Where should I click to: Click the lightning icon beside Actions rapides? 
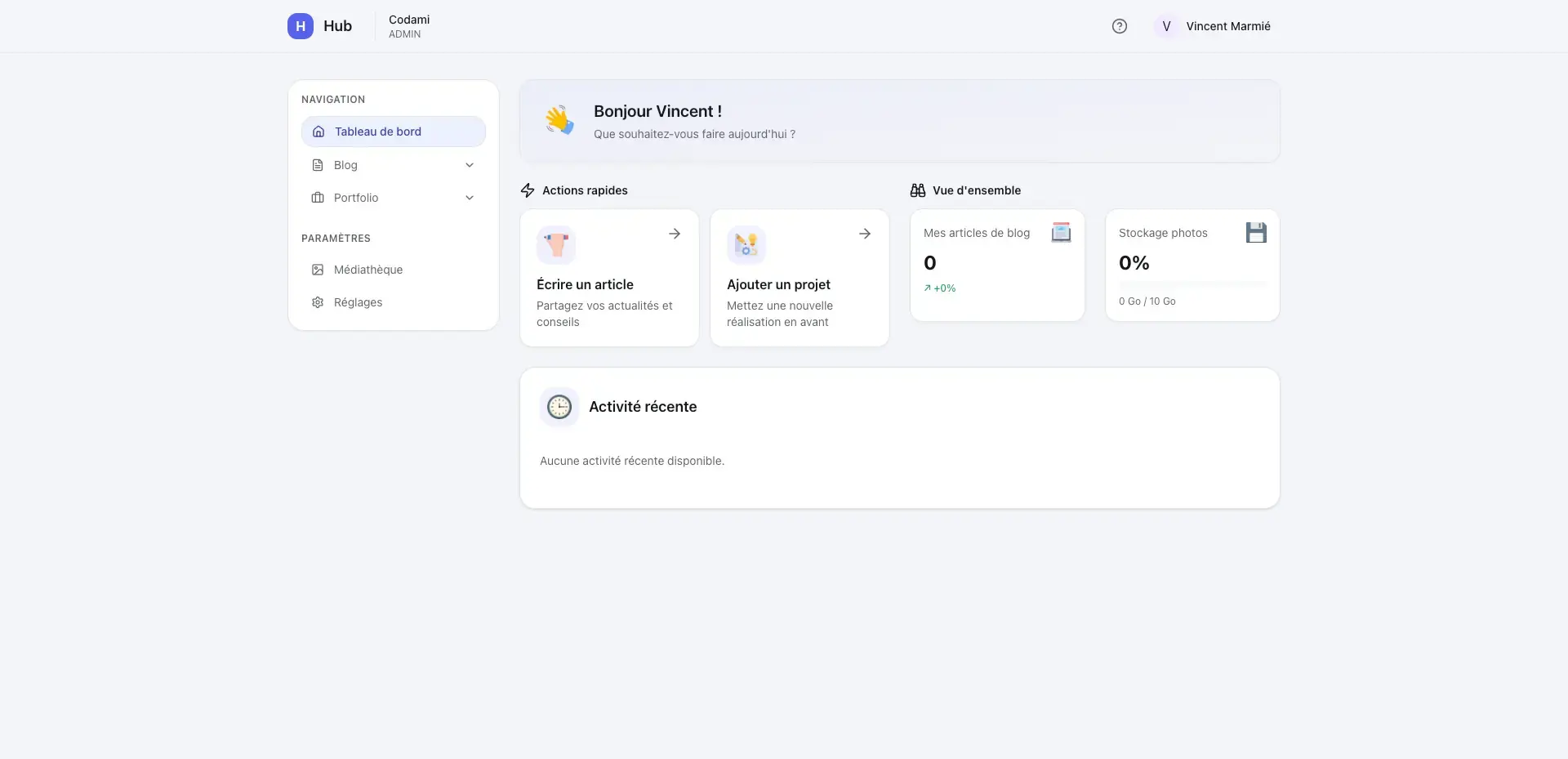527,190
